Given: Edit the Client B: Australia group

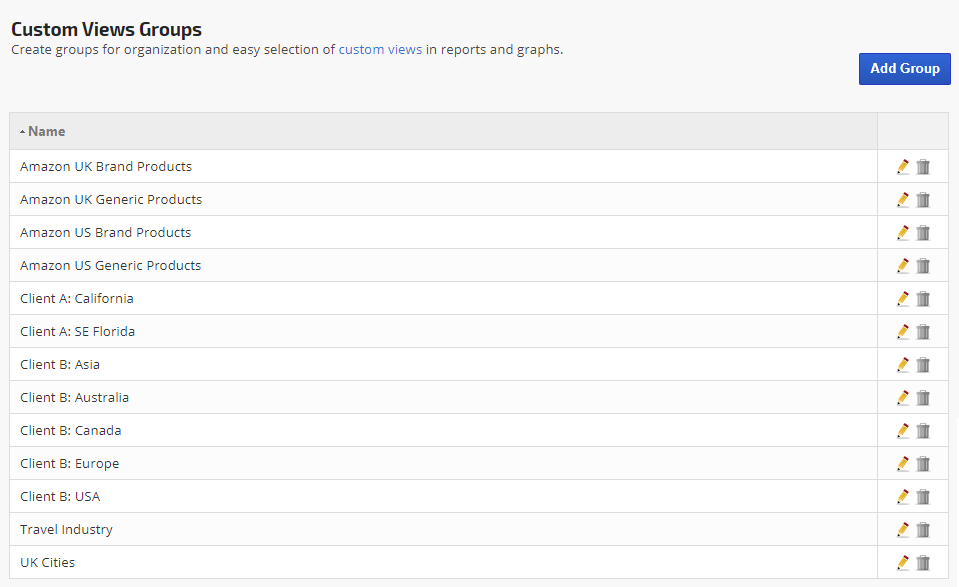Looking at the screenshot, I should coord(903,398).
